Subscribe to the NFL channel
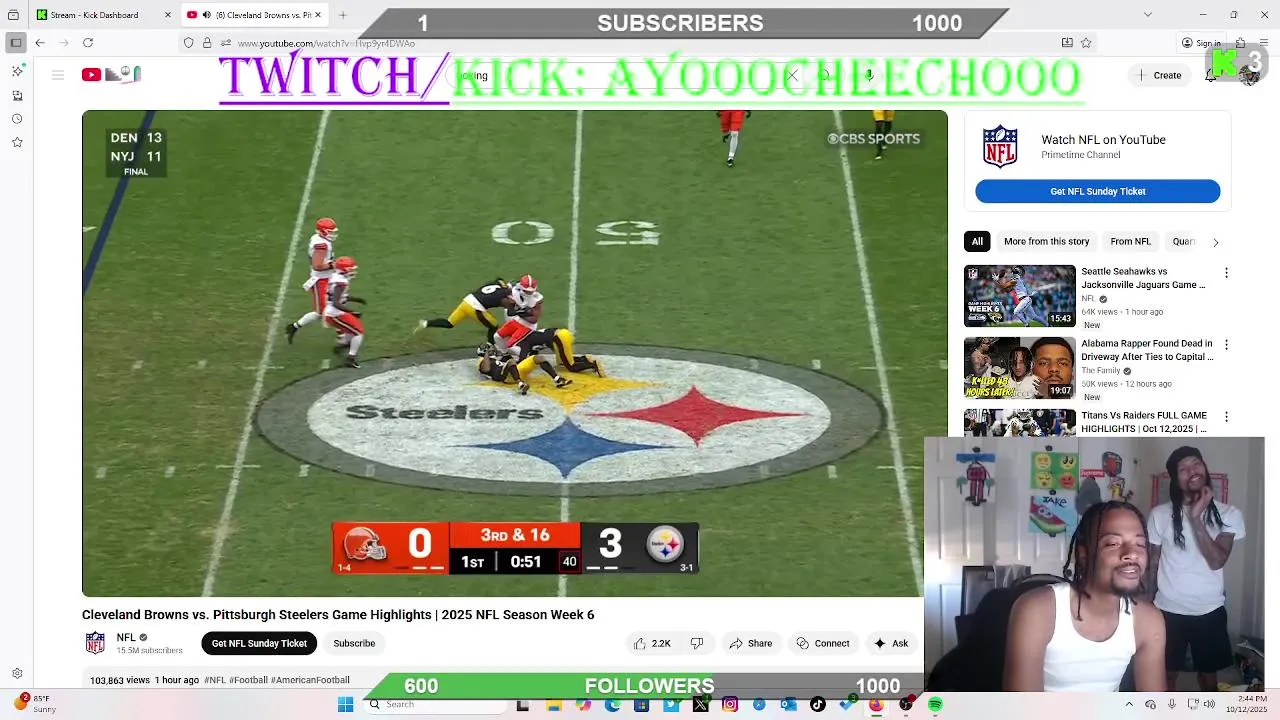This screenshot has height=720, width=1280. click(x=354, y=643)
